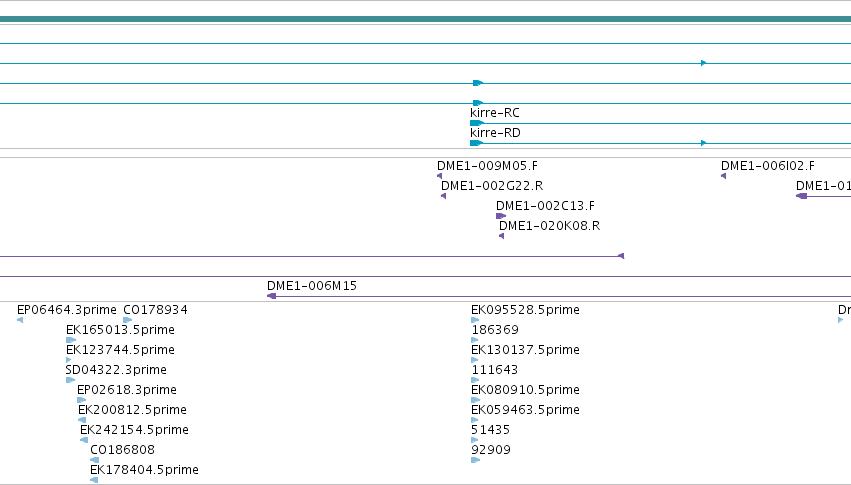Click the EK165013.5prime EST arrow
The height and width of the screenshot is (485, 851).
(71, 340)
